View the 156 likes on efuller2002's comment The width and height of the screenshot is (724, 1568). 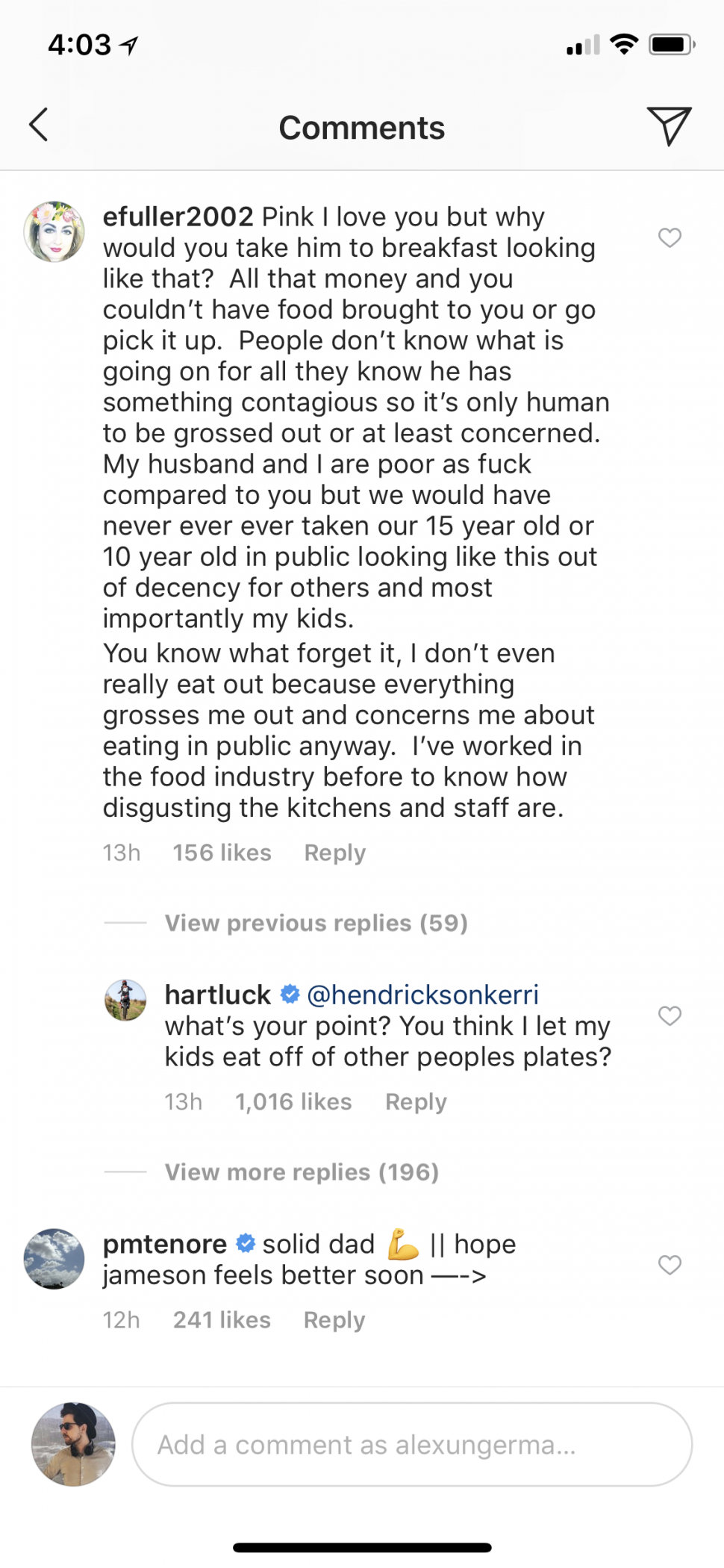tap(222, 853)
